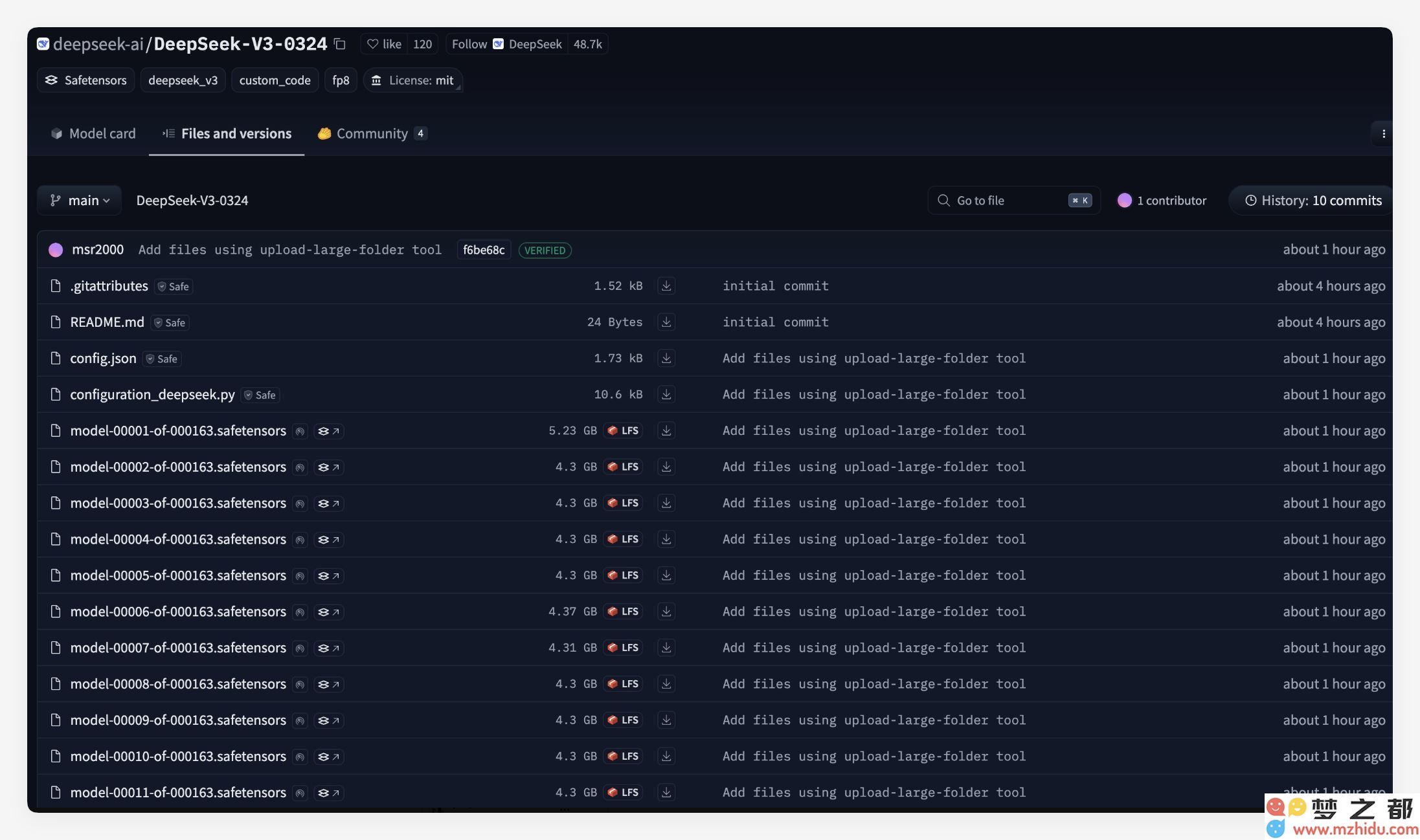The height and width of the screenshot is (840, 1420).
Task: Open the .gitattributes initial commit message
Action: pos(776,286)
